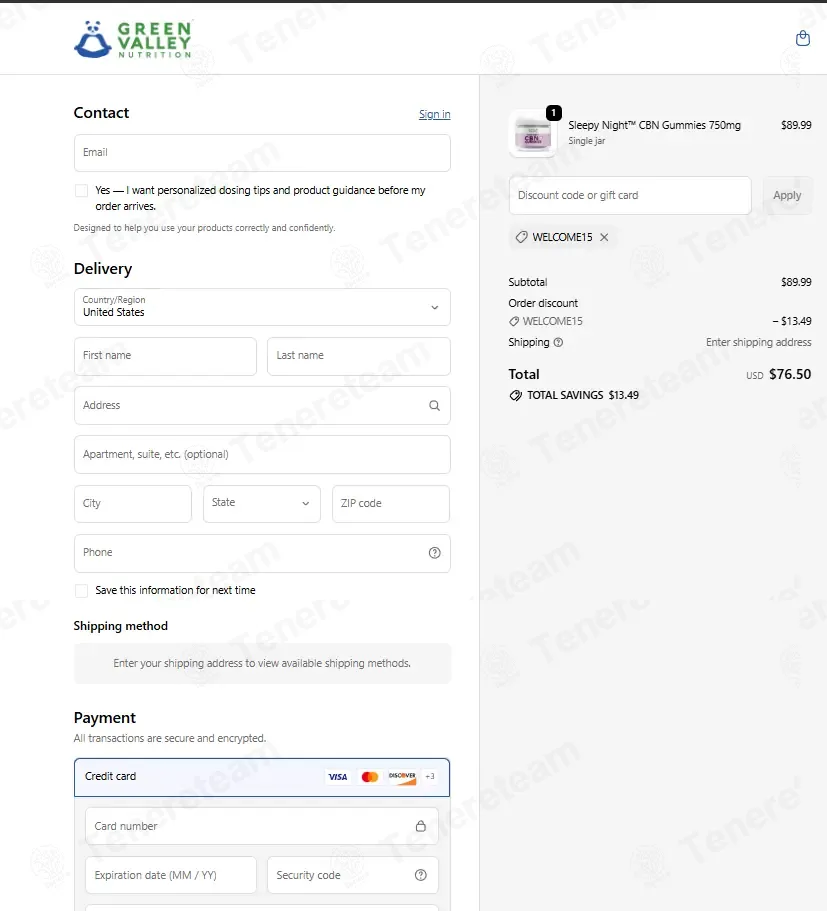Click the Subtotal $89.99 value
827x911 pixels.
click(x=796, y=282)
